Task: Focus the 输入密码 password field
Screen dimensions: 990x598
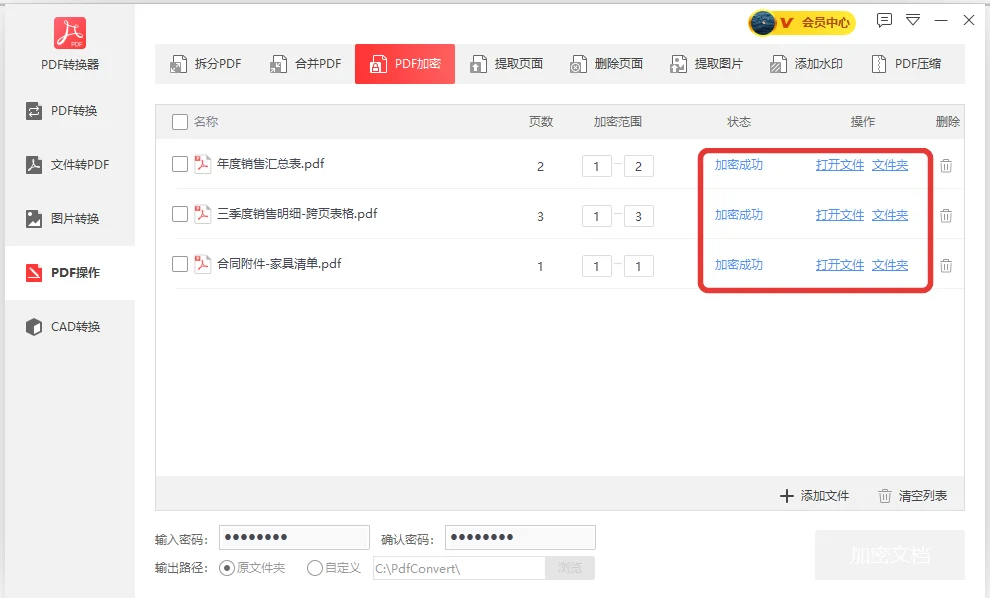Action: [294, 537]
